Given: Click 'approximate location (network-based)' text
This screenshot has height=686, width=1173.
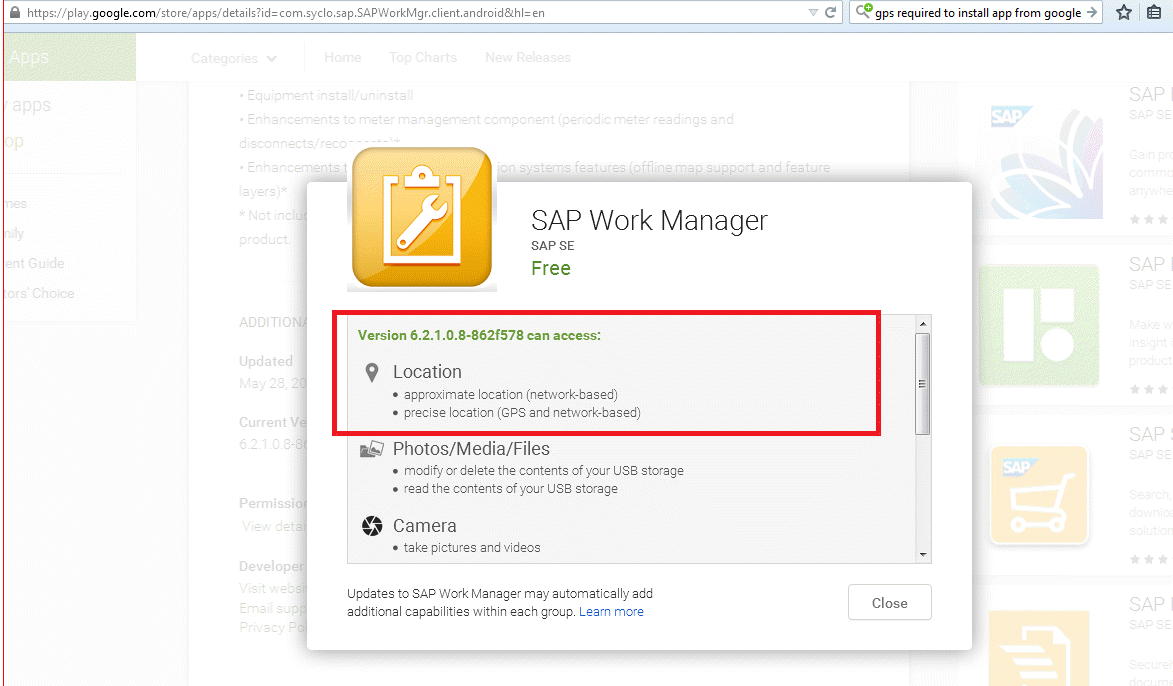Looking at the screenshot, I should click(511, 394).
